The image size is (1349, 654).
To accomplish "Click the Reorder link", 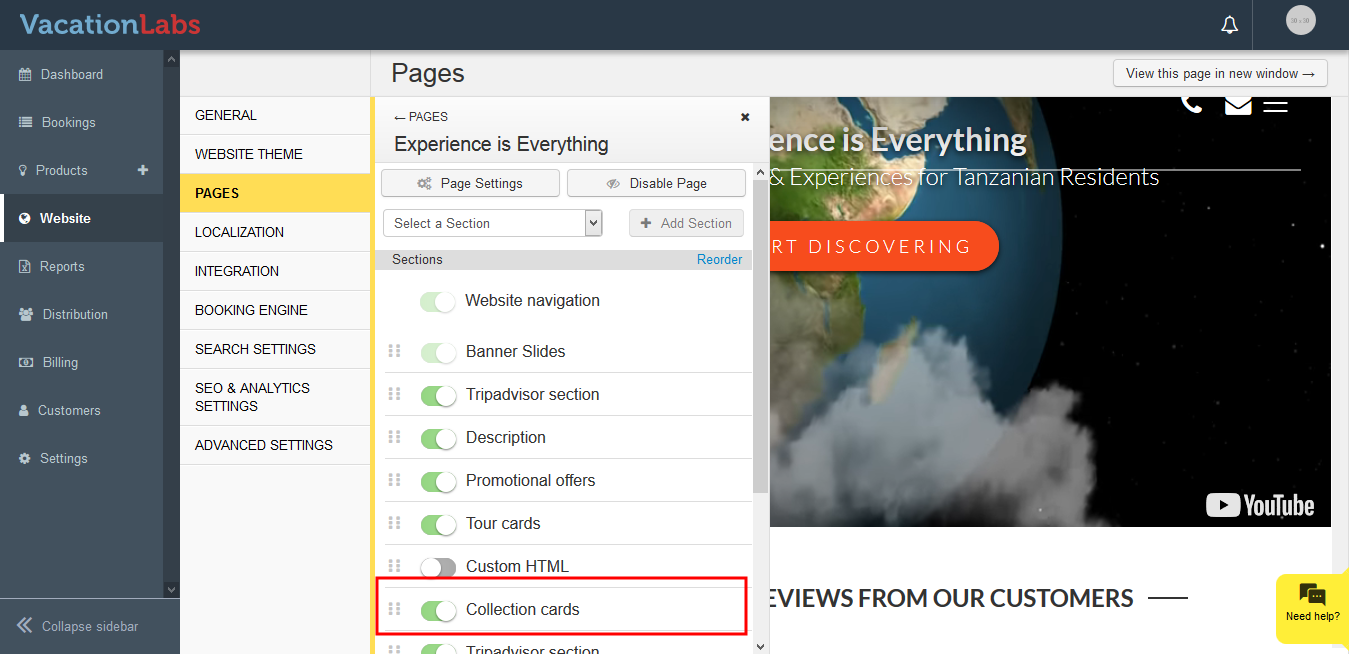I will pyautogui.click(x=719, y=260).
